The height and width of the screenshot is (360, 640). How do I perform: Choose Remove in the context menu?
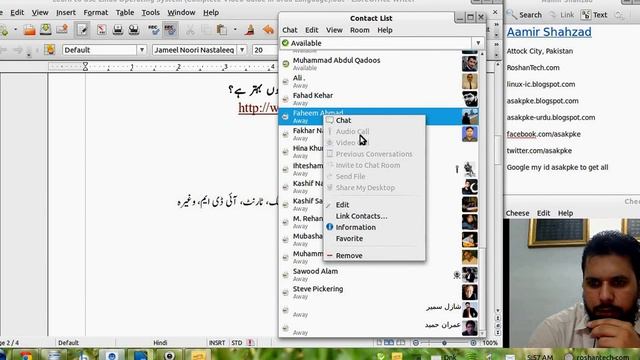click(x=374, y=256)
